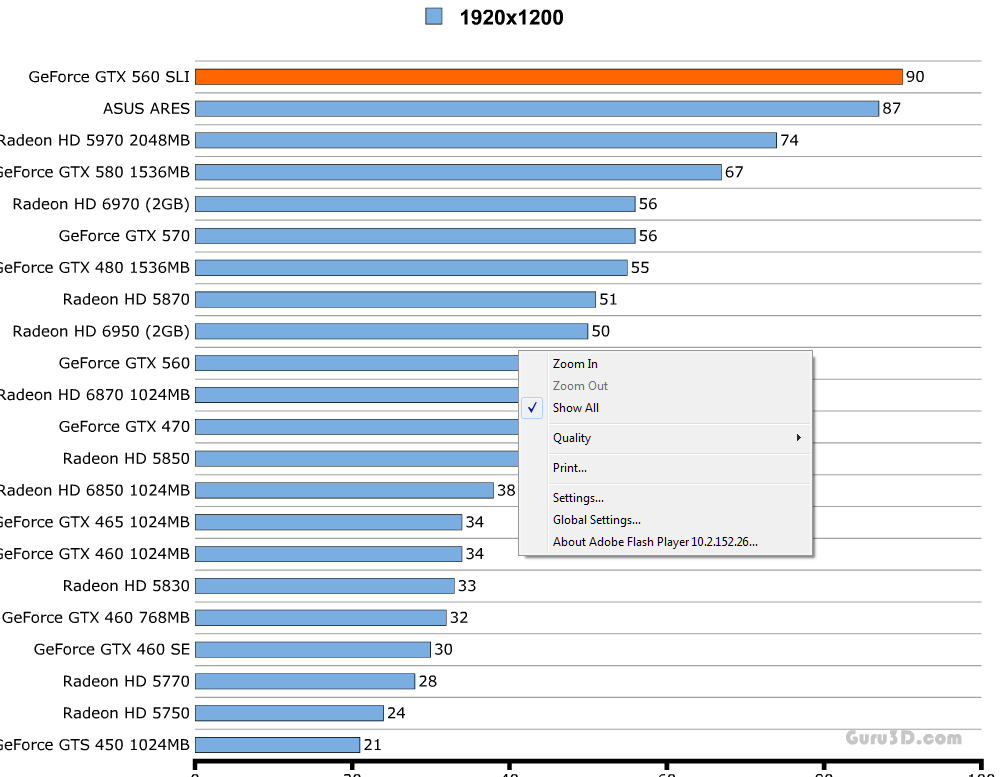The width and height of the screenshot is (1002, 777).
Task: Click the GeForce GTX 560 SLI label
Action: pos(109,77)
